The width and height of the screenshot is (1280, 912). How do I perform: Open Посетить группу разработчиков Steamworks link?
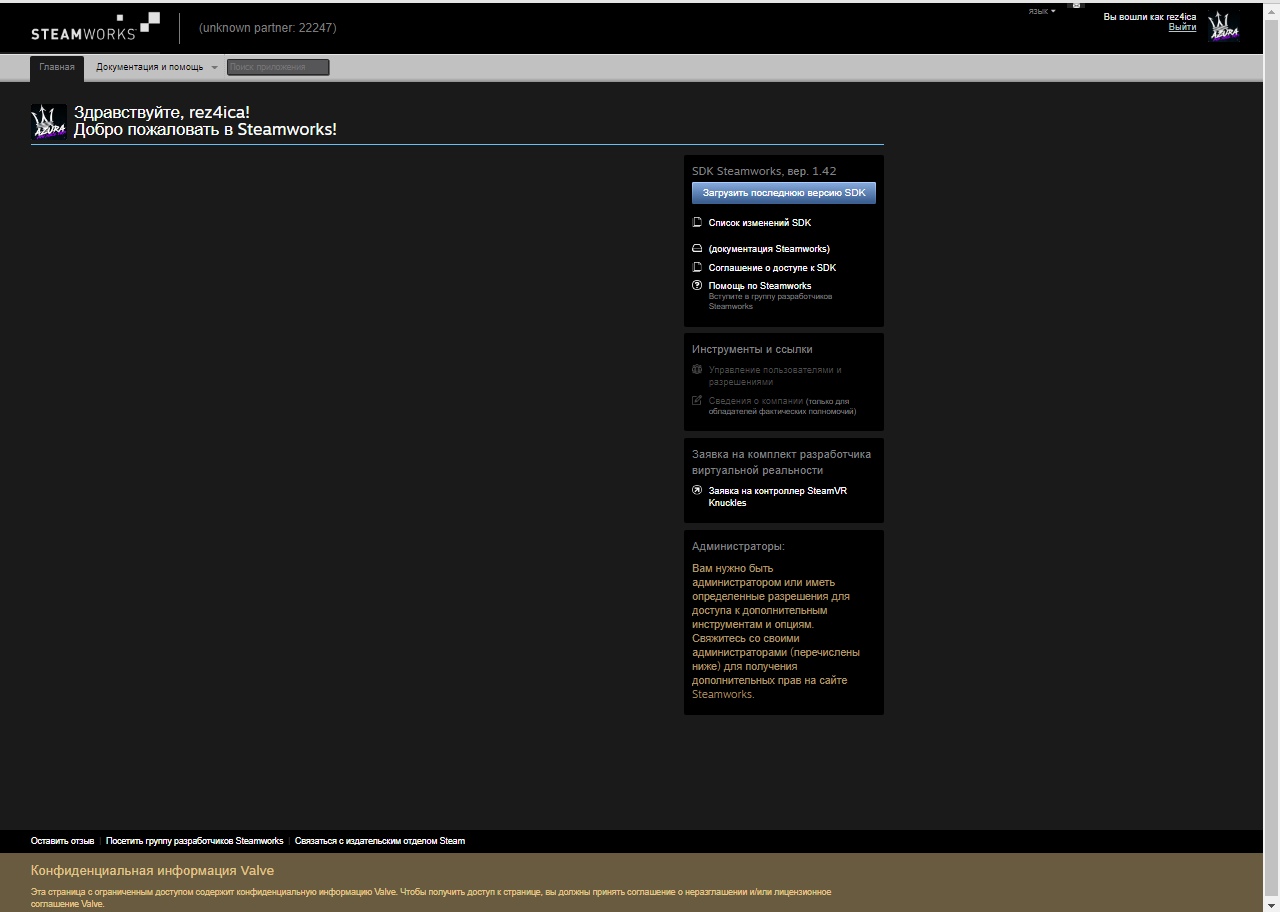click(194, 841)
